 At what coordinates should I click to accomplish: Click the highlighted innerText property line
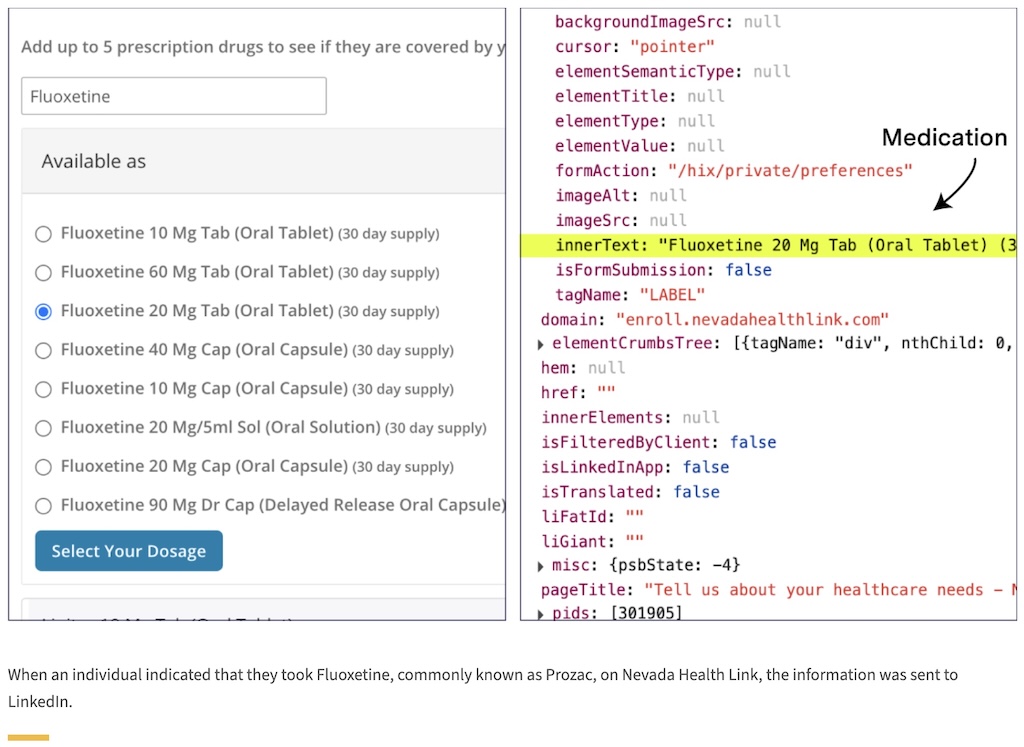pos(768,246)
